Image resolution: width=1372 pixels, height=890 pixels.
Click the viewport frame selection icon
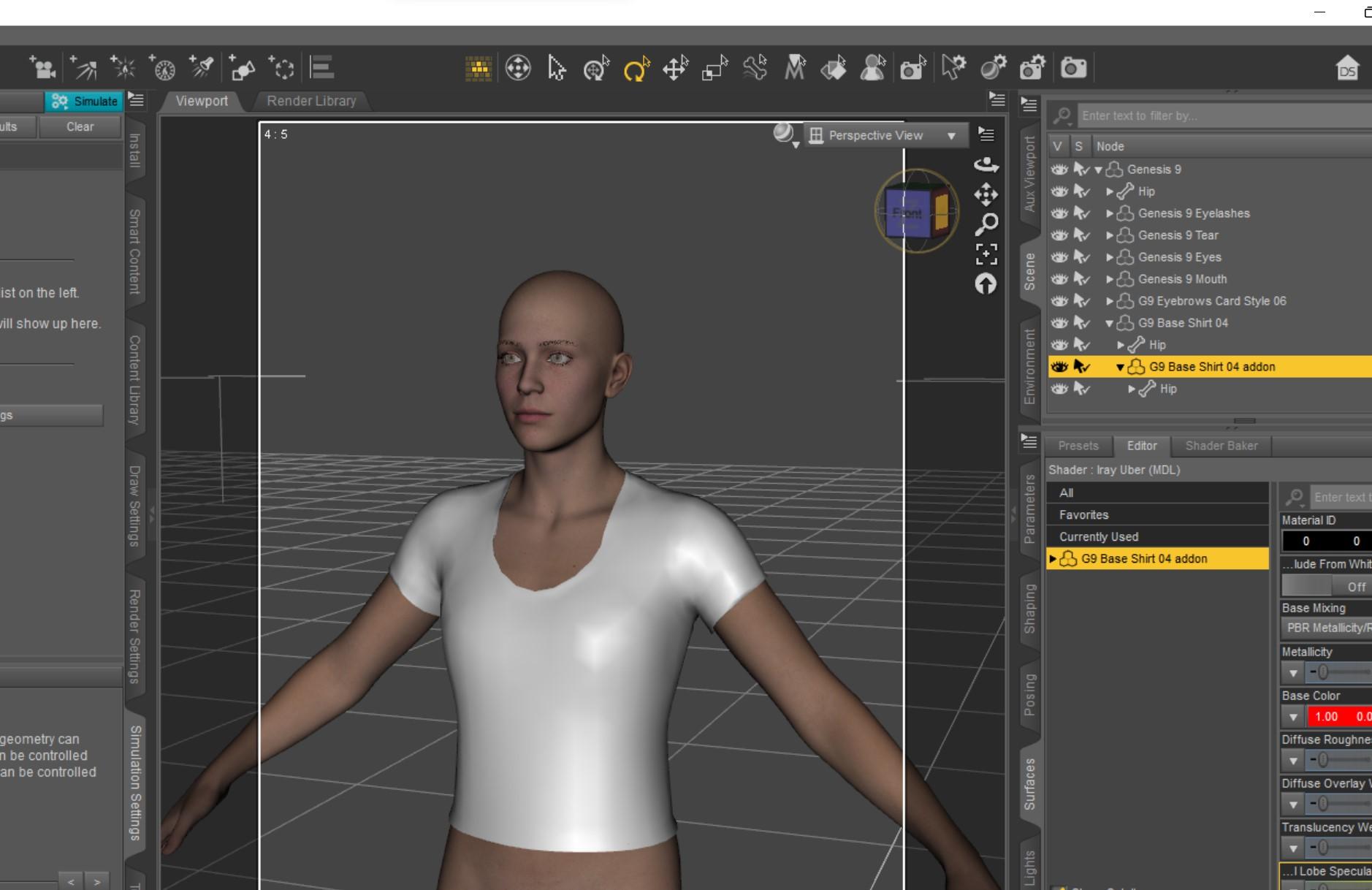pos(986,254)
